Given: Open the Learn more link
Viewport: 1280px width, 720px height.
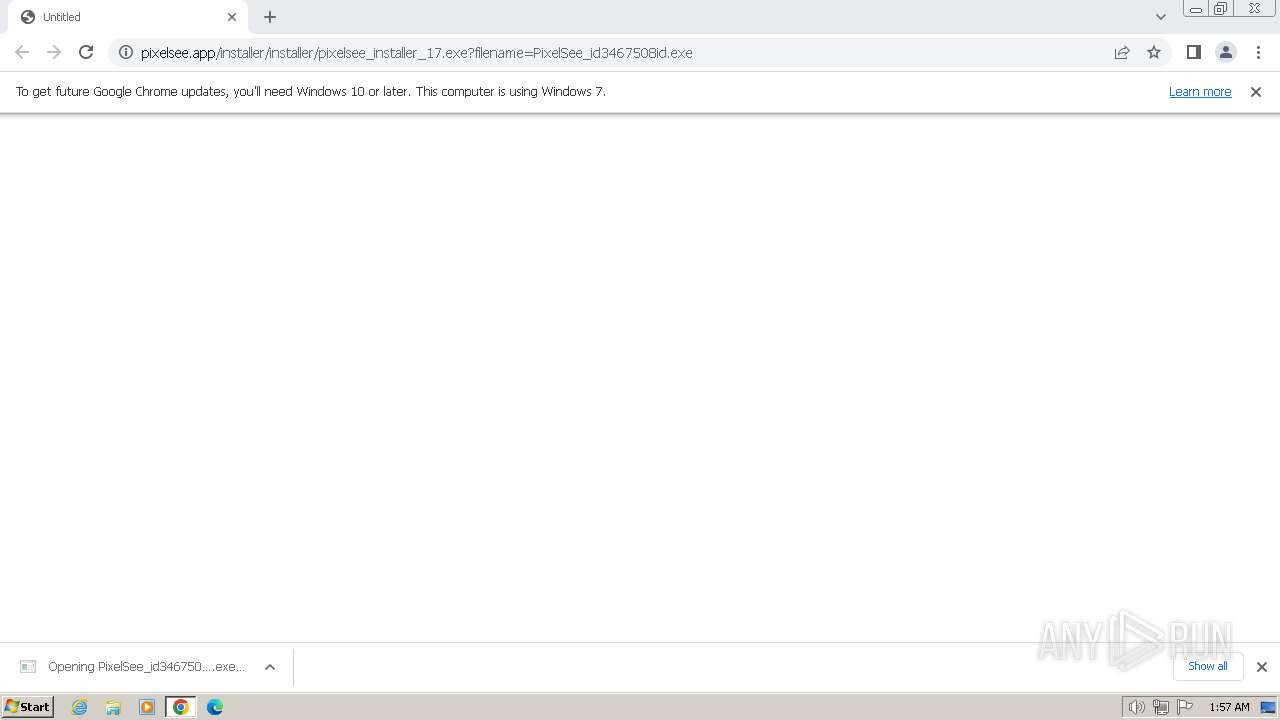Looking at the screenshot, I should (1200, 91).
